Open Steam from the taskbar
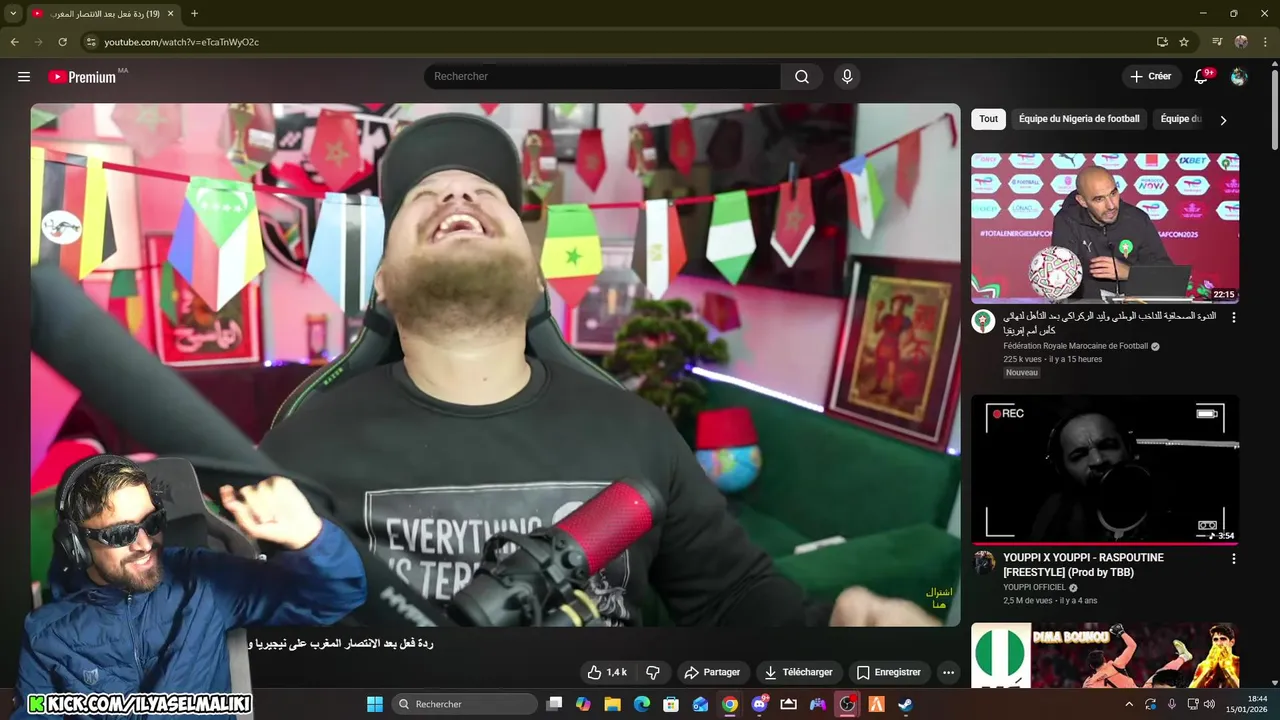 click(905, 704)
